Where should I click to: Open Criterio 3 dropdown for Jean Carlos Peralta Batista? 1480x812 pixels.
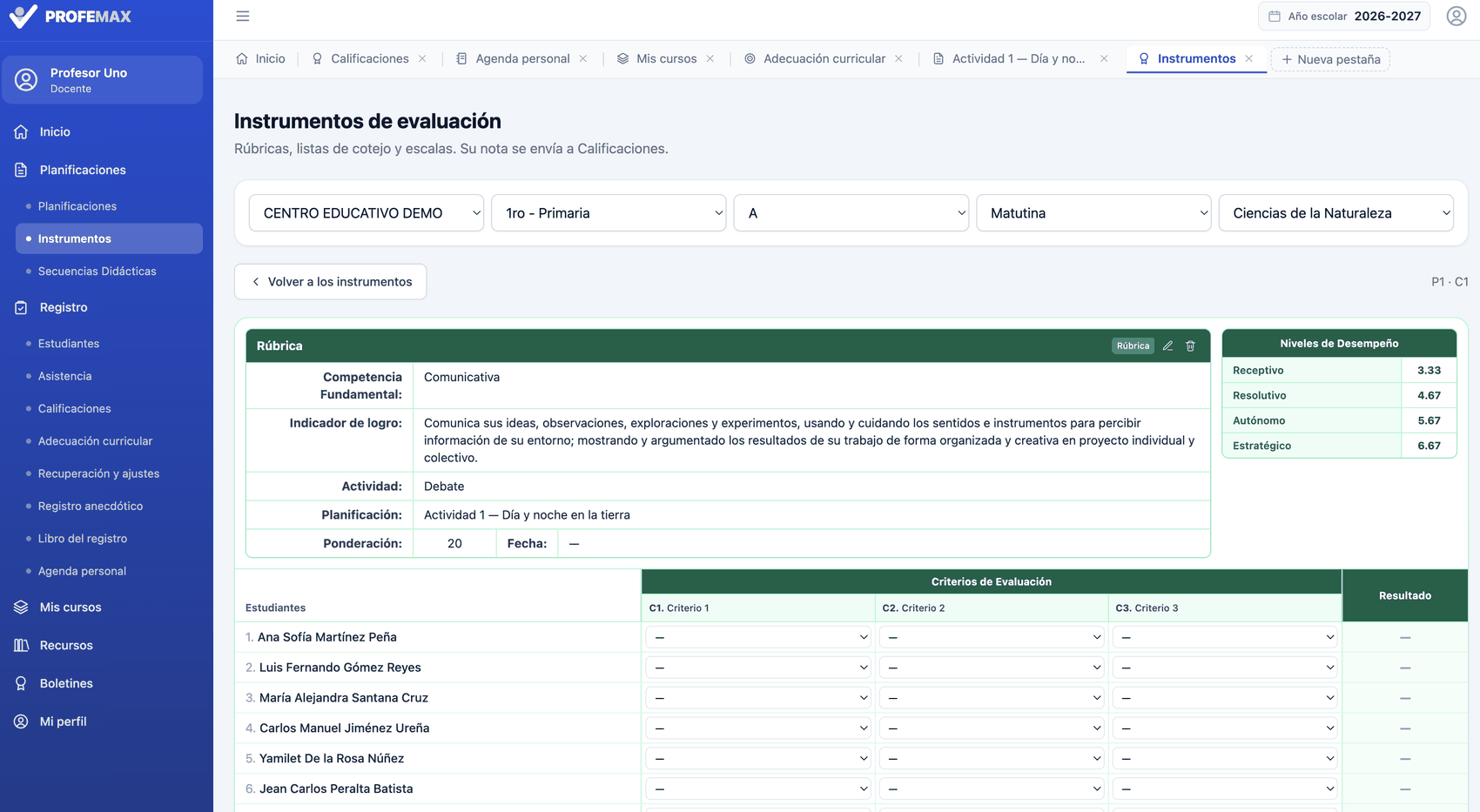click(1225, 789)
